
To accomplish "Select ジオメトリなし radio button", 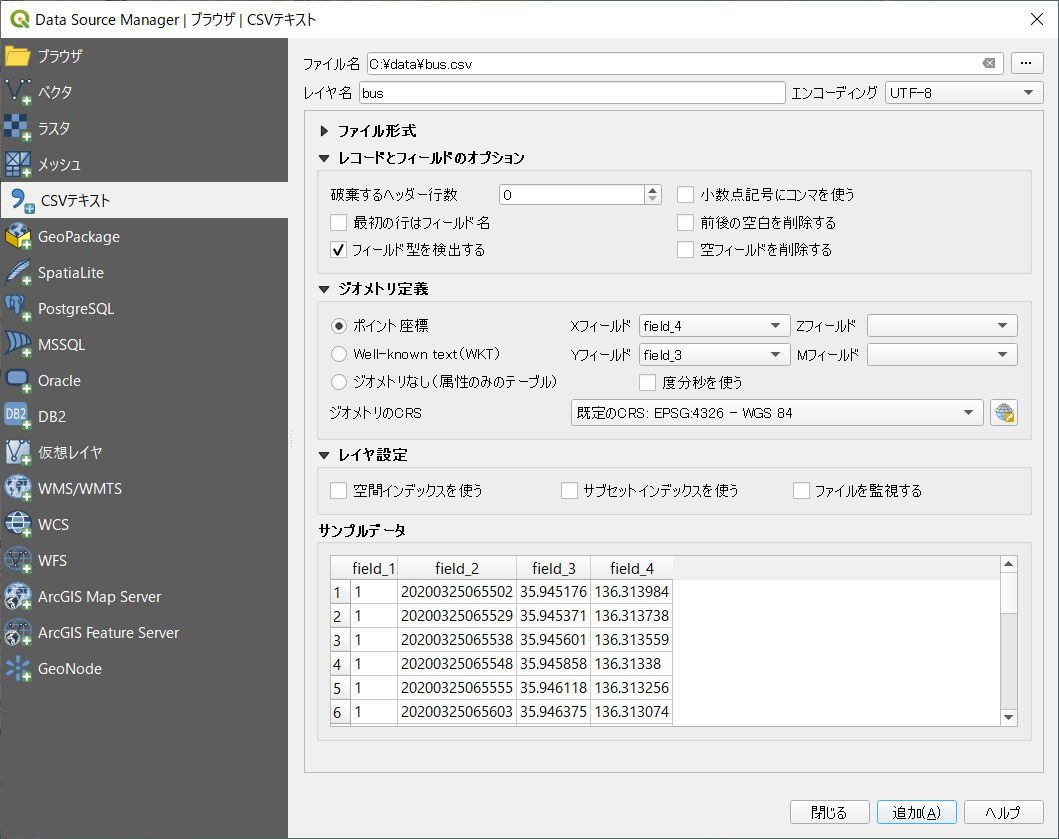I will (339, 382).
